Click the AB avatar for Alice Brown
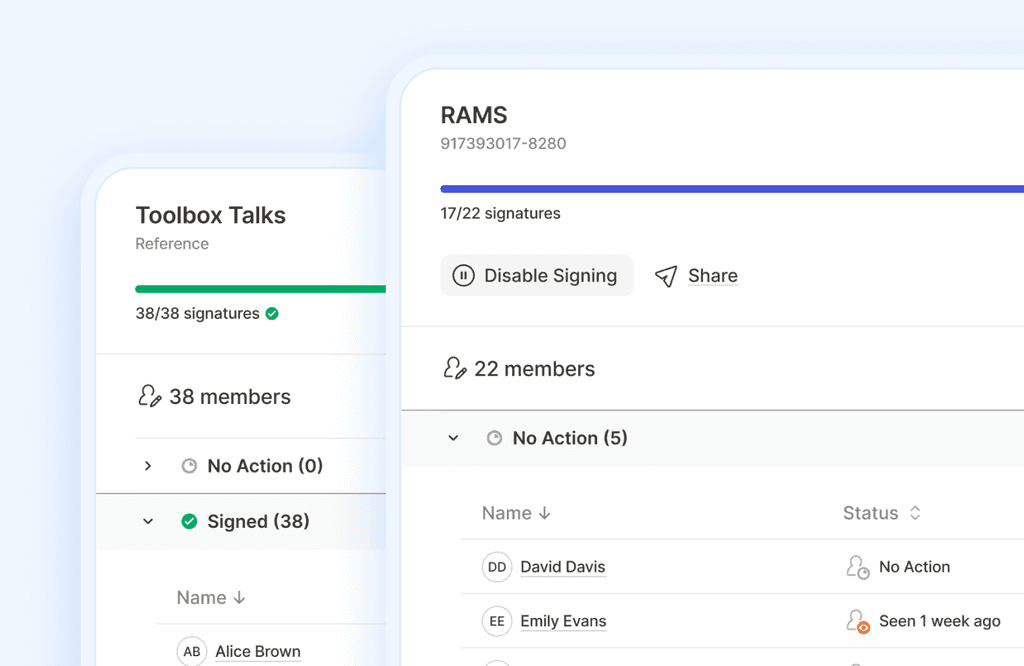The height and width of the screenshot is (666, 1024). click(x=192, y=651)
